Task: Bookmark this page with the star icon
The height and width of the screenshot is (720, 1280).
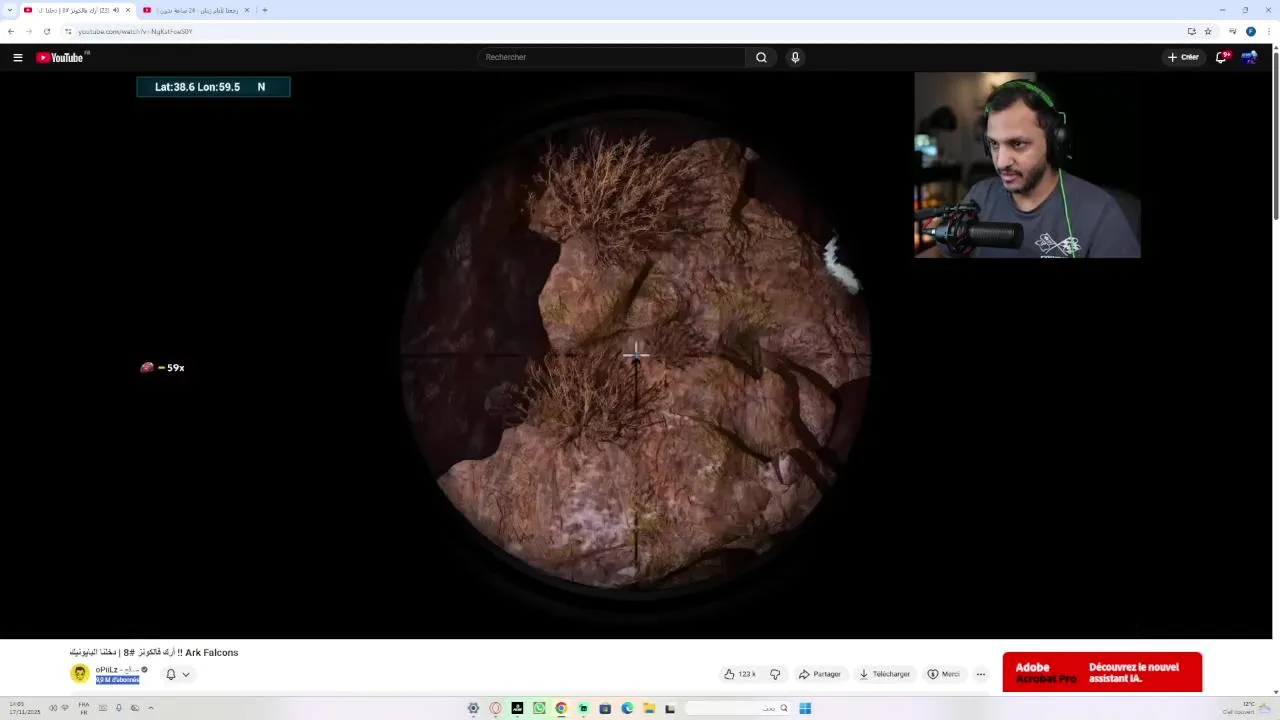Action: [x=1208, y=31]
